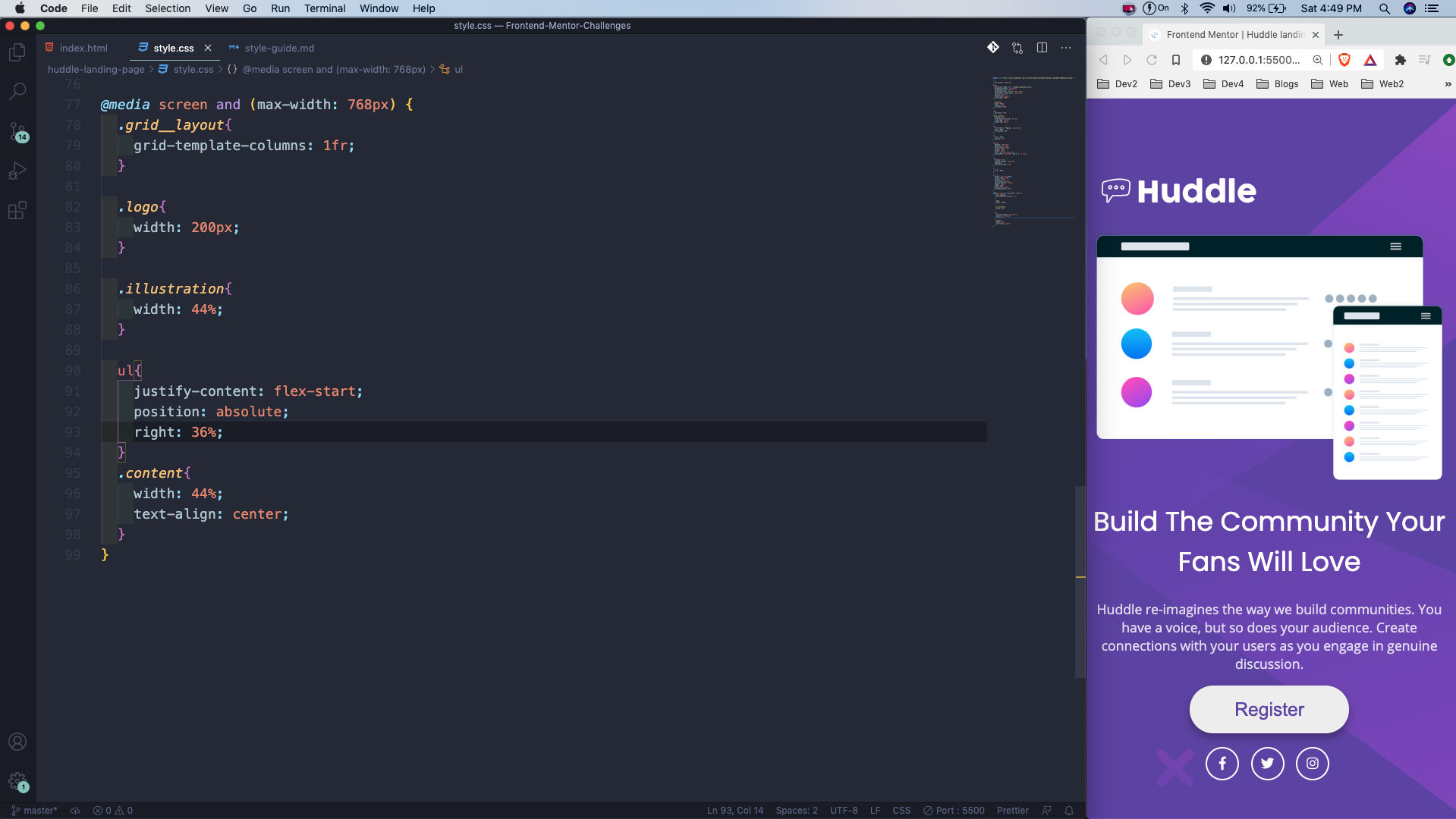The image size is (1456, 819).
Task: Click the browser address bar 127.0.0.1:5500
Action: (1259, 60)
